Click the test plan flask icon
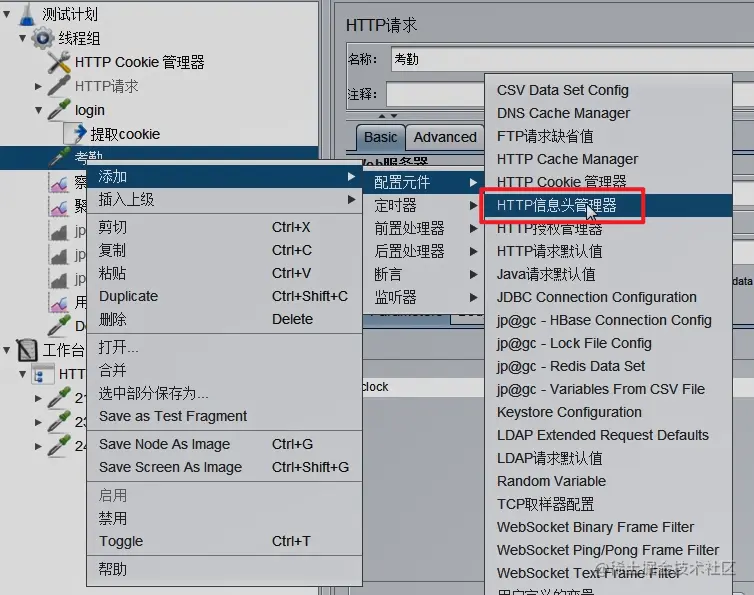Viewport: 754px width, 595px height. (28, 14)
